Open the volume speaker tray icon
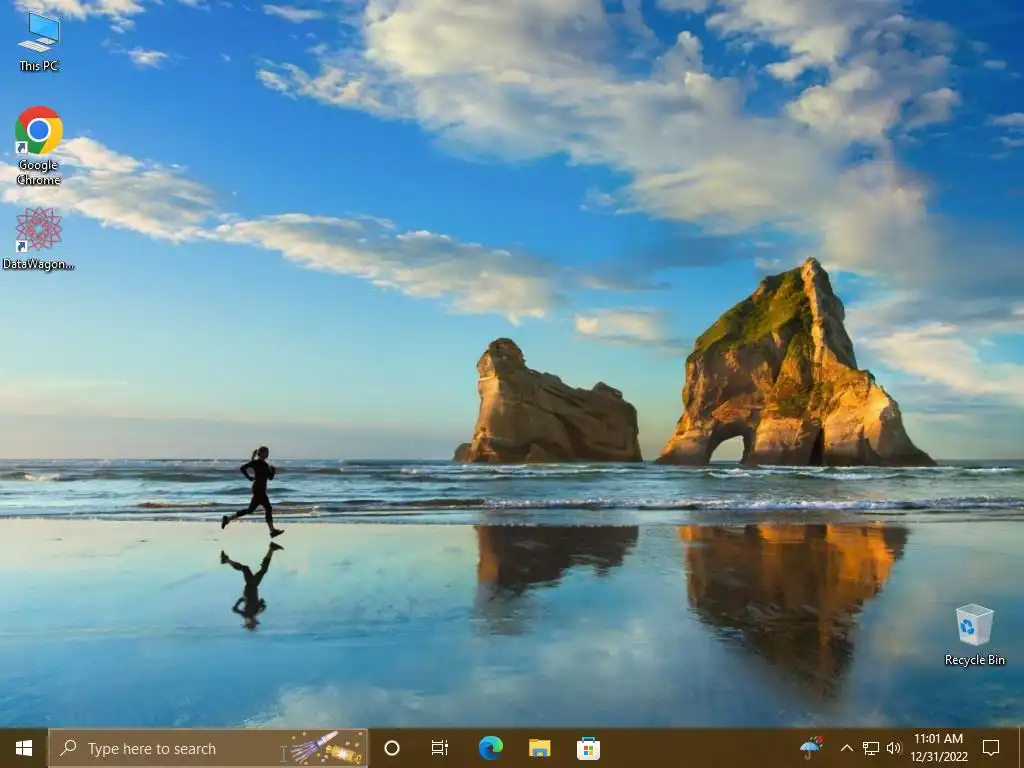Screen dimensions: 1024x768 [x=894, y=748]
